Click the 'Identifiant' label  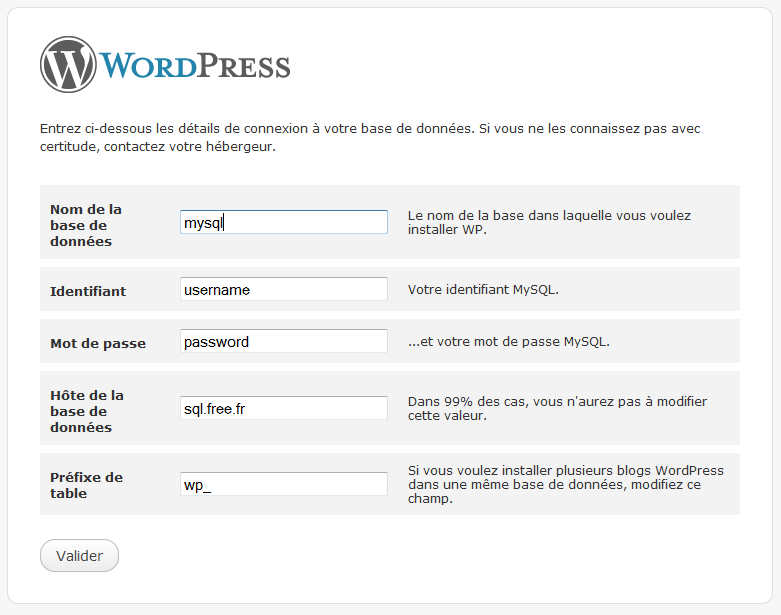pyautogui.click(x=88, y=291)
